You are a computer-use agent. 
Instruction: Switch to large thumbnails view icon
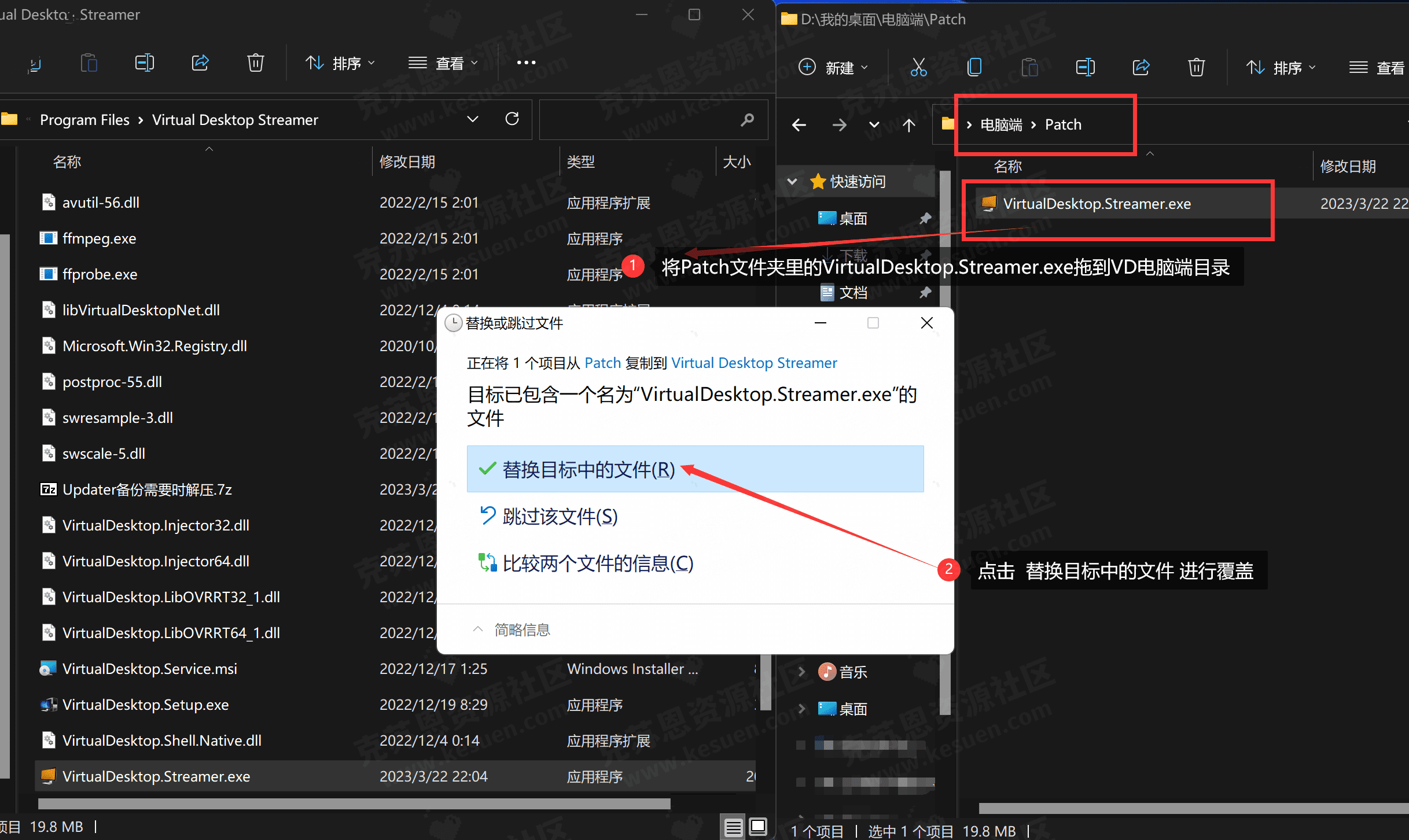(x=758, y=827)
